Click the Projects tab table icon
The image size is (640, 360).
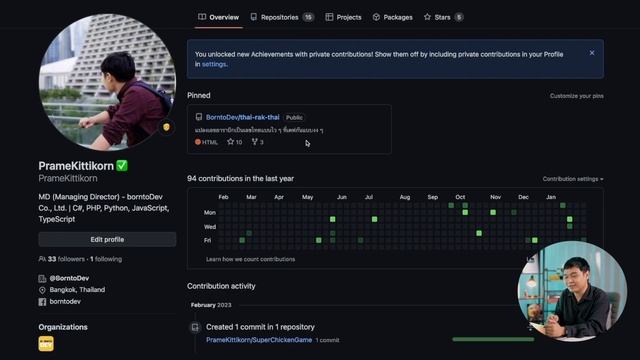point(329,17)
